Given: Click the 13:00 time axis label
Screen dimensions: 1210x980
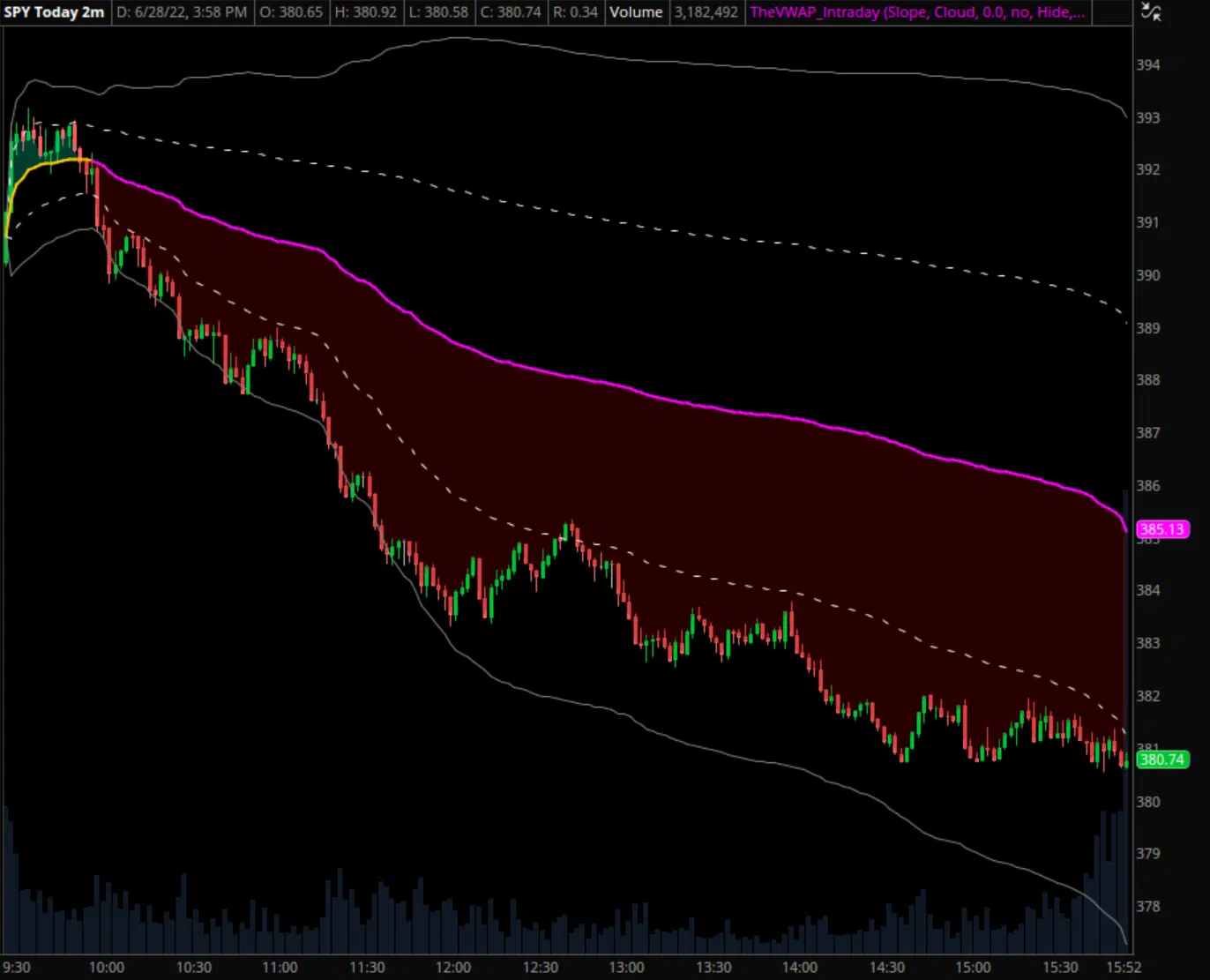Looking at the screenshot, I should click(627, 968).
